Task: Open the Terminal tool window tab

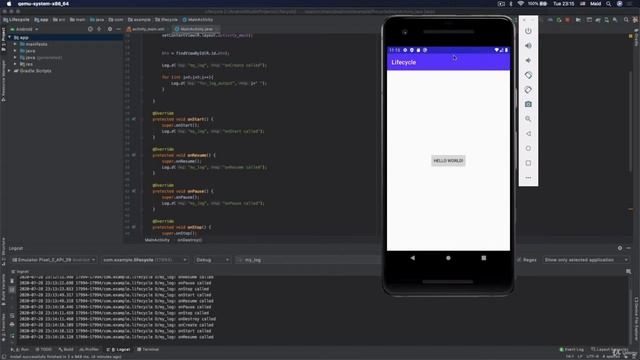Action: [x=148, y=349]
